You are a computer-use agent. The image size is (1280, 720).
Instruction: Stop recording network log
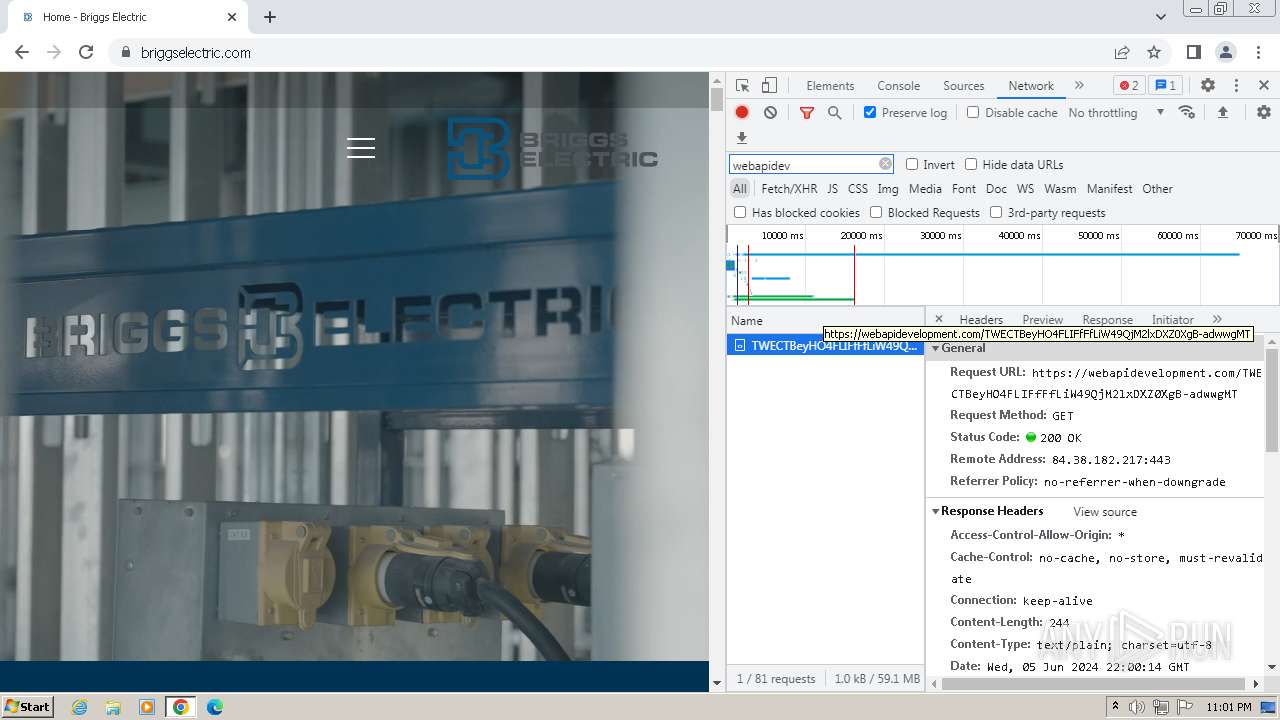click(742, 112)
